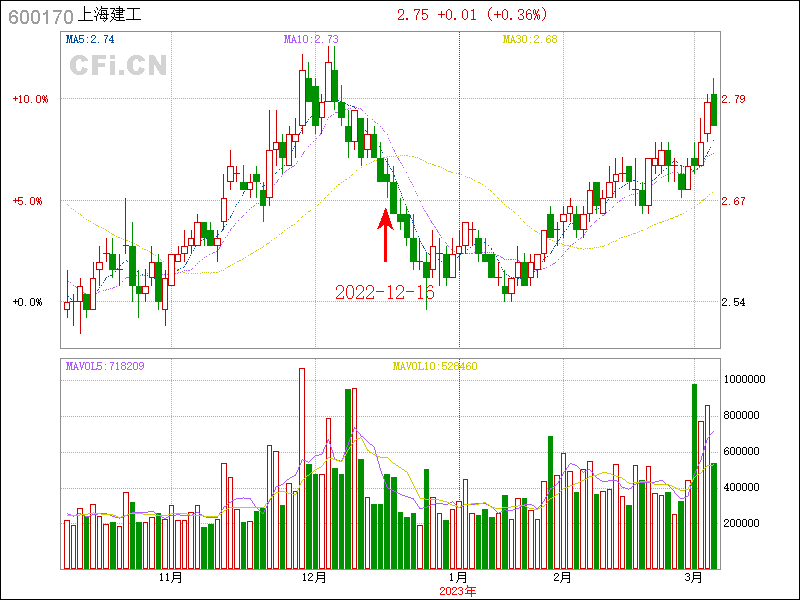
Task: Click the MA5:2.74 indicator label
Action: [90, 40]
